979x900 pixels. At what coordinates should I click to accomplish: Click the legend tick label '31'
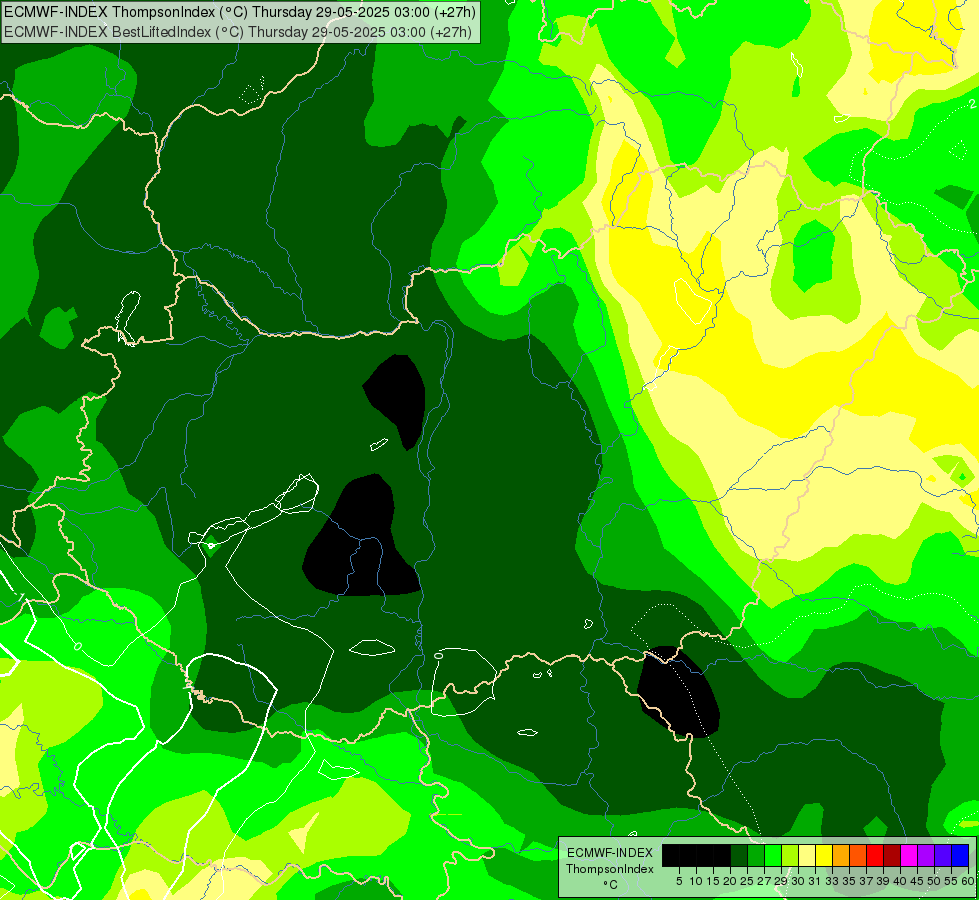tap(815, 881)
